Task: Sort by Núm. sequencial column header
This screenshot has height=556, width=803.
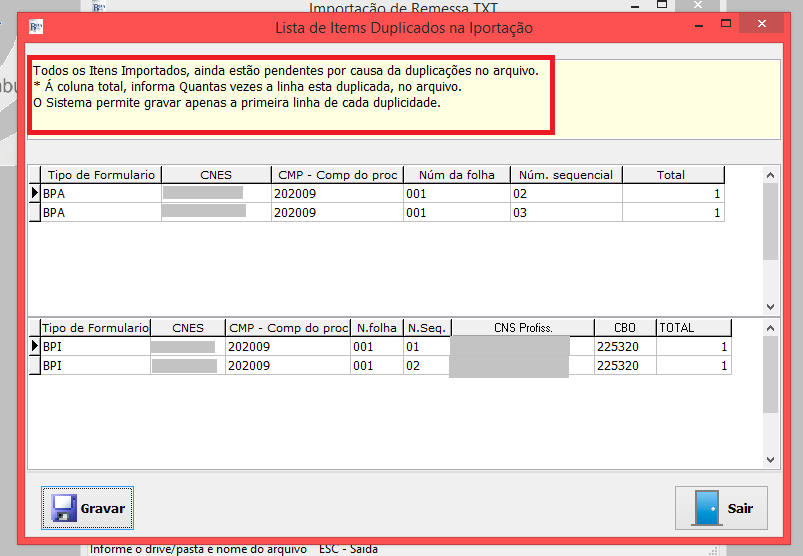Action: pos(566,175)
